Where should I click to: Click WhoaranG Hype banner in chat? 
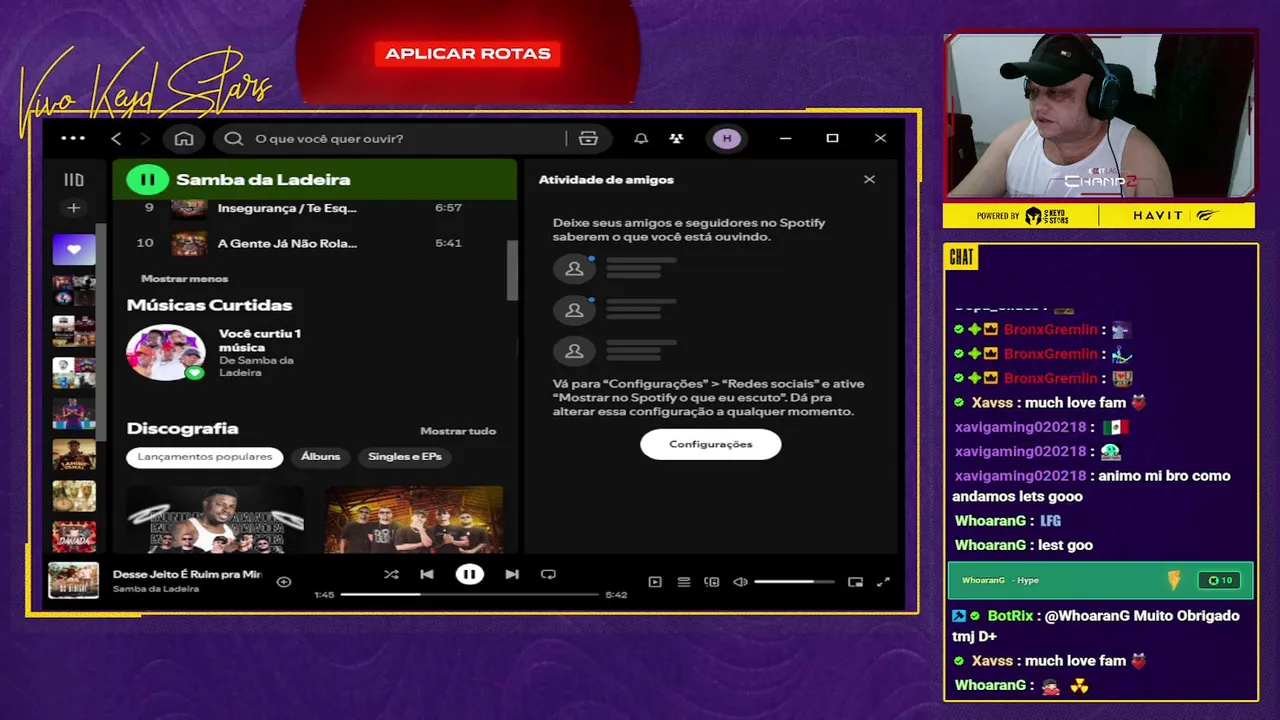1099,580
